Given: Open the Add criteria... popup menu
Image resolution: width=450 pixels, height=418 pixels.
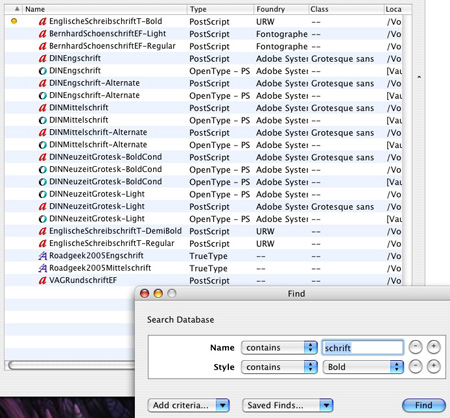Looking at the screenshot, I should [189, 405].
